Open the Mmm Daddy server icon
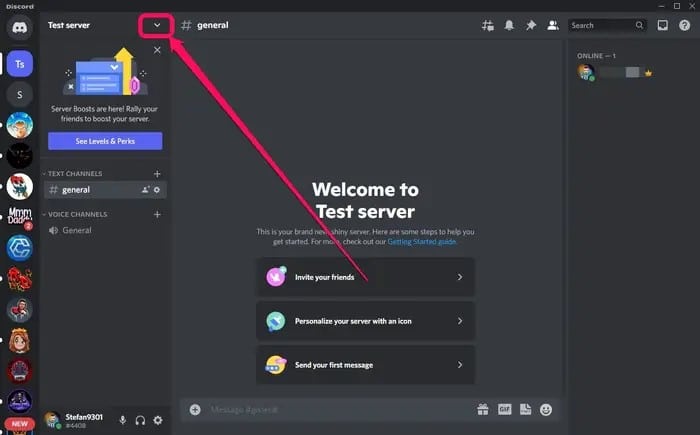 (x=20, y=217)
